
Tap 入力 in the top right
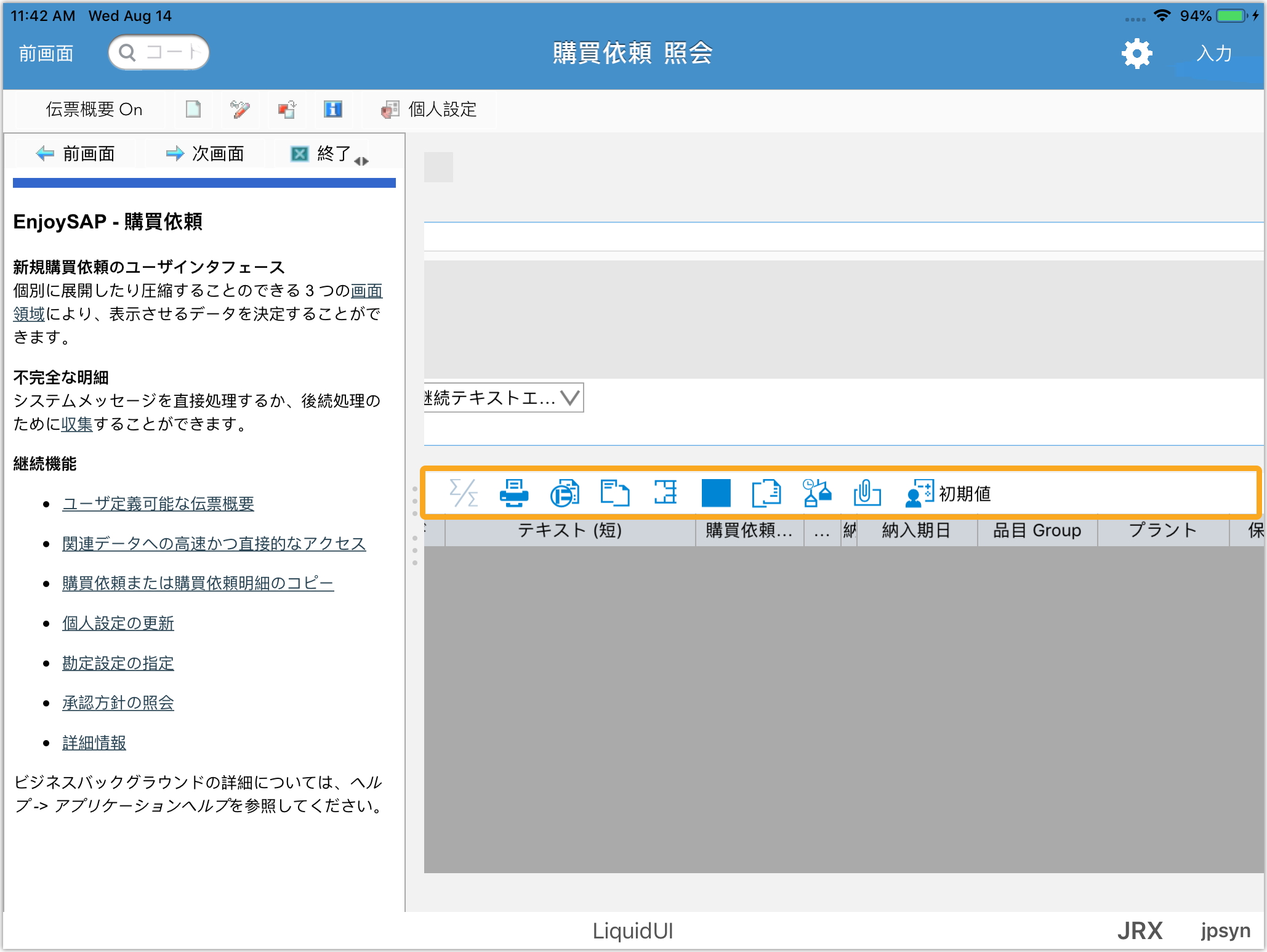1213,54
